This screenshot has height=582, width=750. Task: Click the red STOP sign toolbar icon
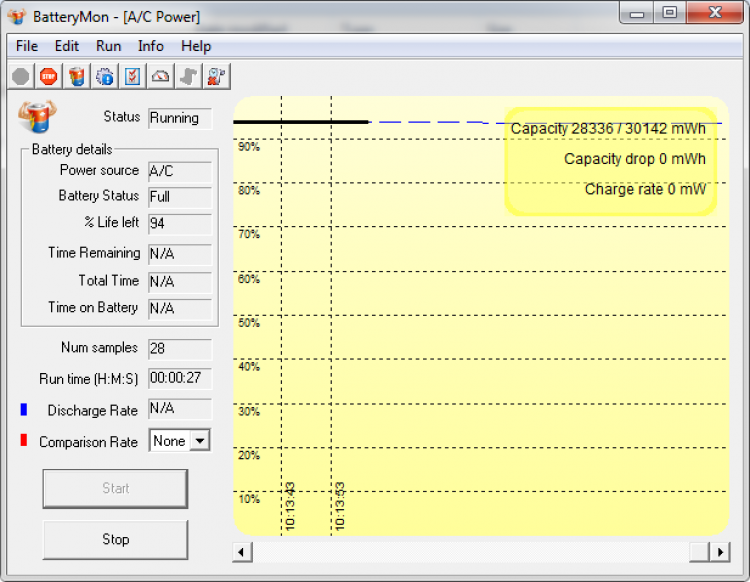(x=49, y=77)
